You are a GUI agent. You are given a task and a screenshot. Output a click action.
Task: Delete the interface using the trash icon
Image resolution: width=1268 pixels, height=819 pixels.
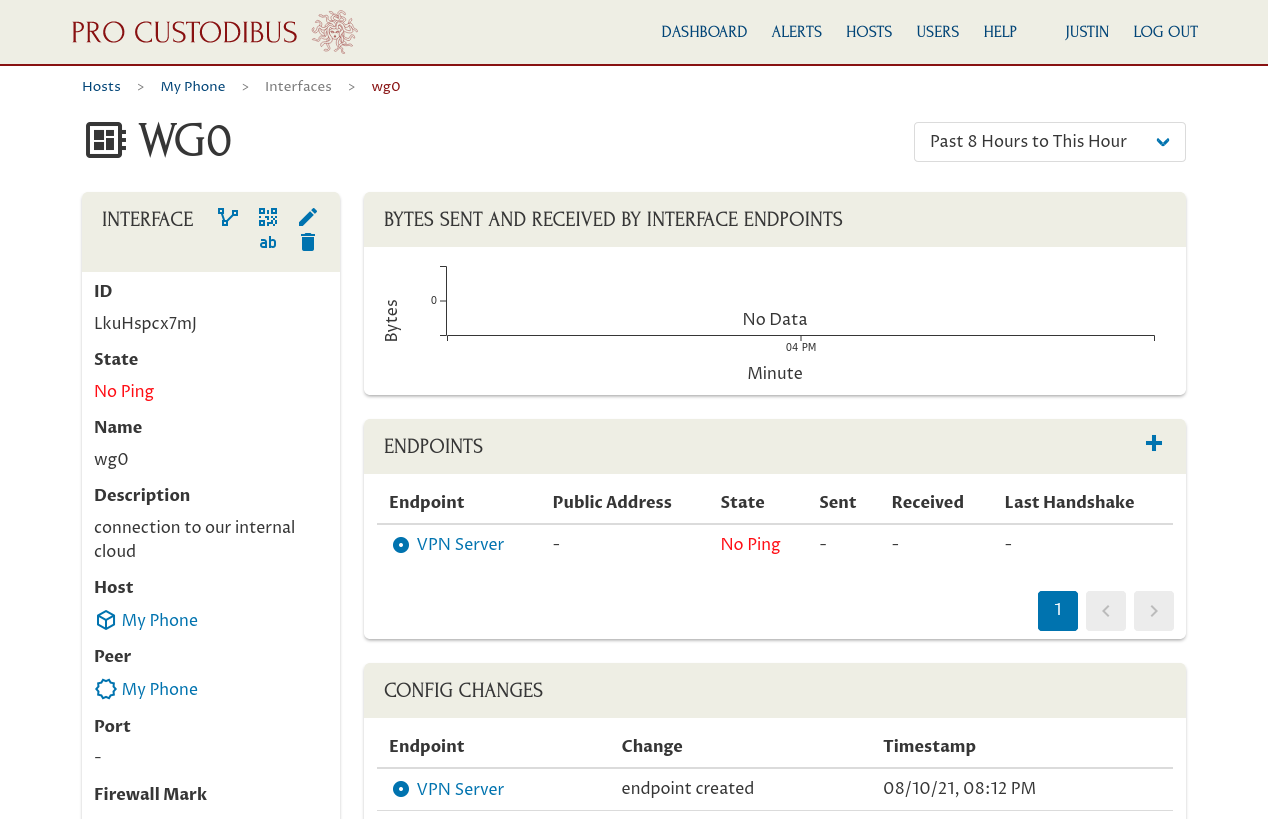pyautogui.click(x=308, y=242)
